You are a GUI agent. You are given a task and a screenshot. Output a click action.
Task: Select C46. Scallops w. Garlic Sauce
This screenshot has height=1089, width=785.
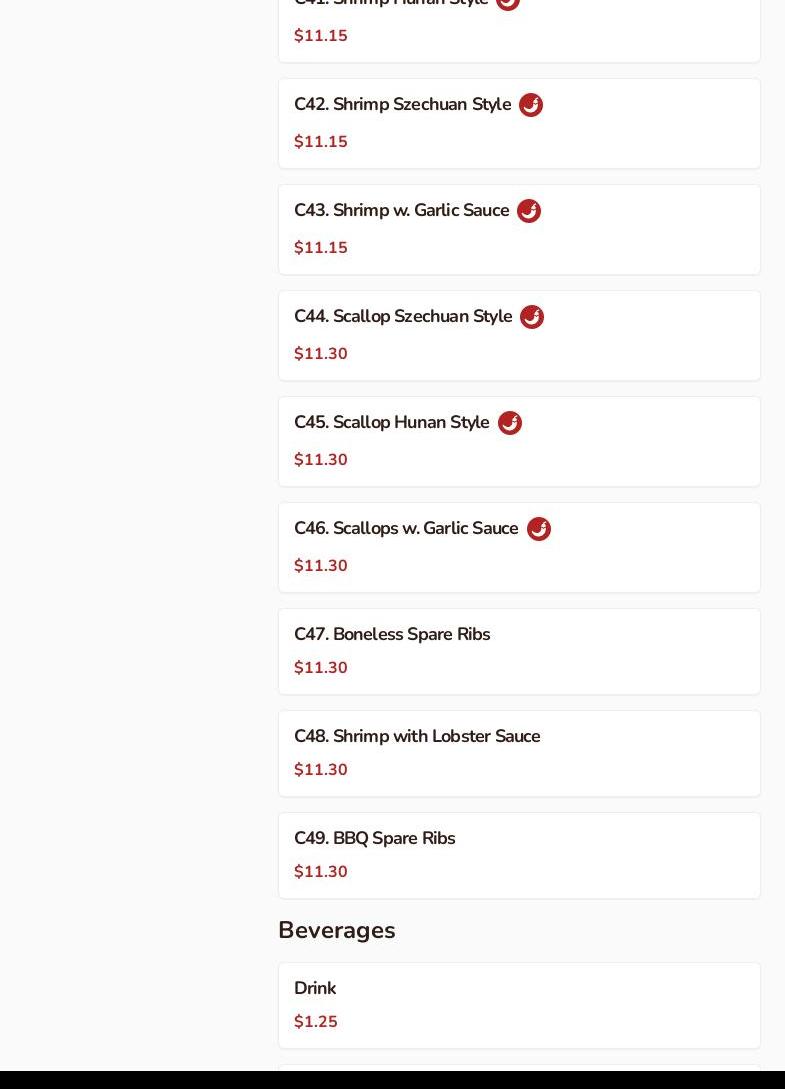406,529
